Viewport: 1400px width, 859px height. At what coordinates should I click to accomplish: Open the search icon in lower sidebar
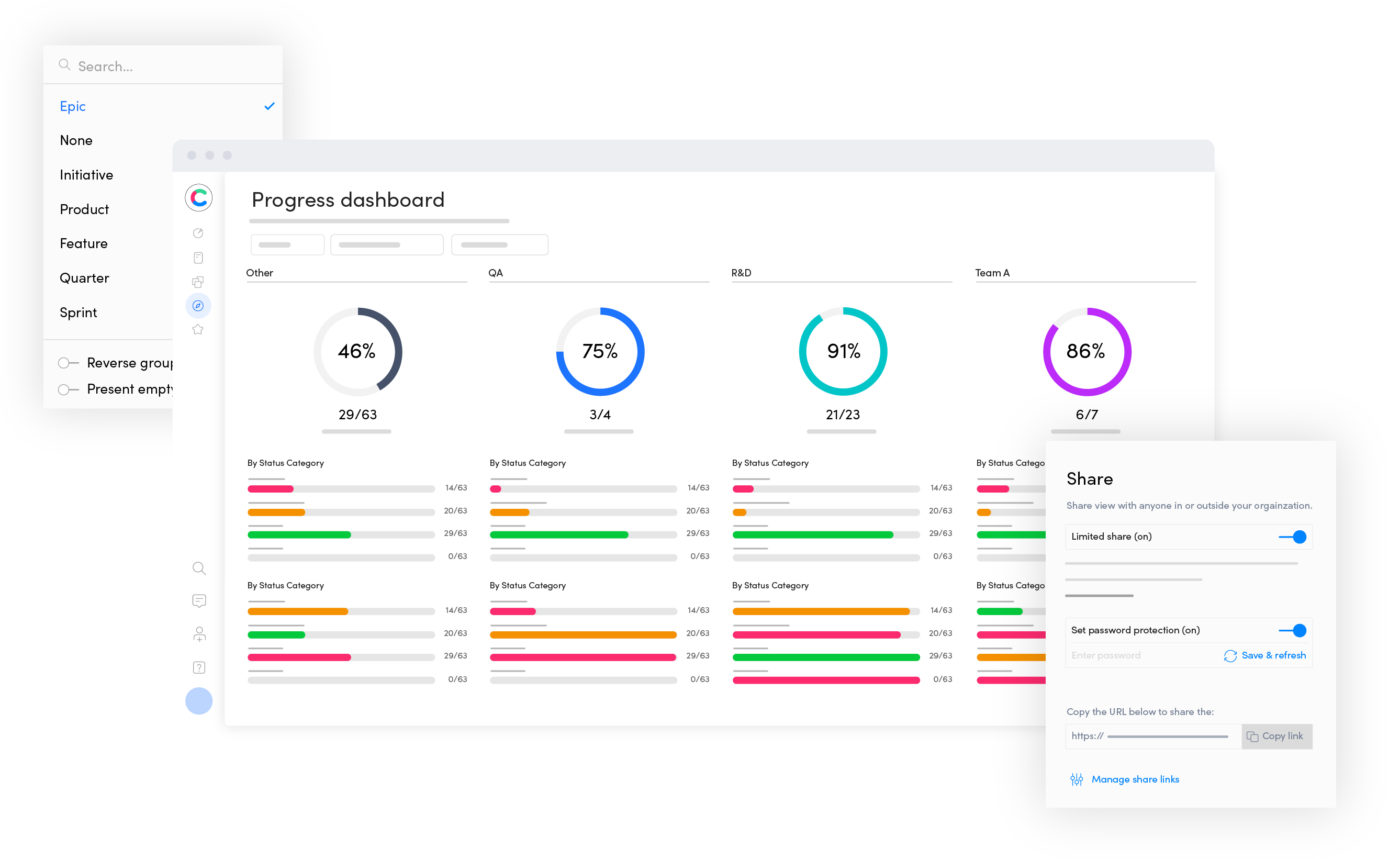[x=198, y=567]
